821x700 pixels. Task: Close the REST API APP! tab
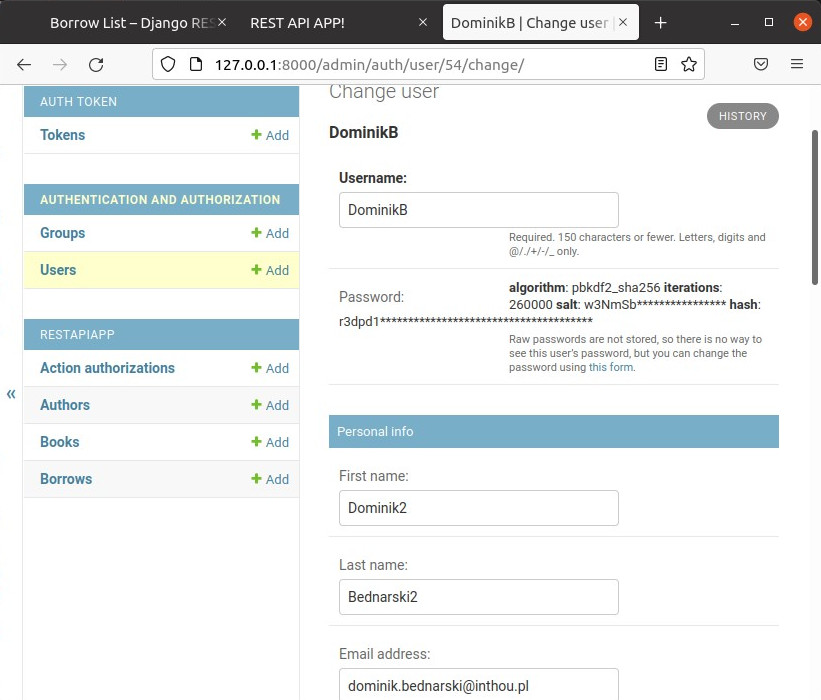pos(423,22)
